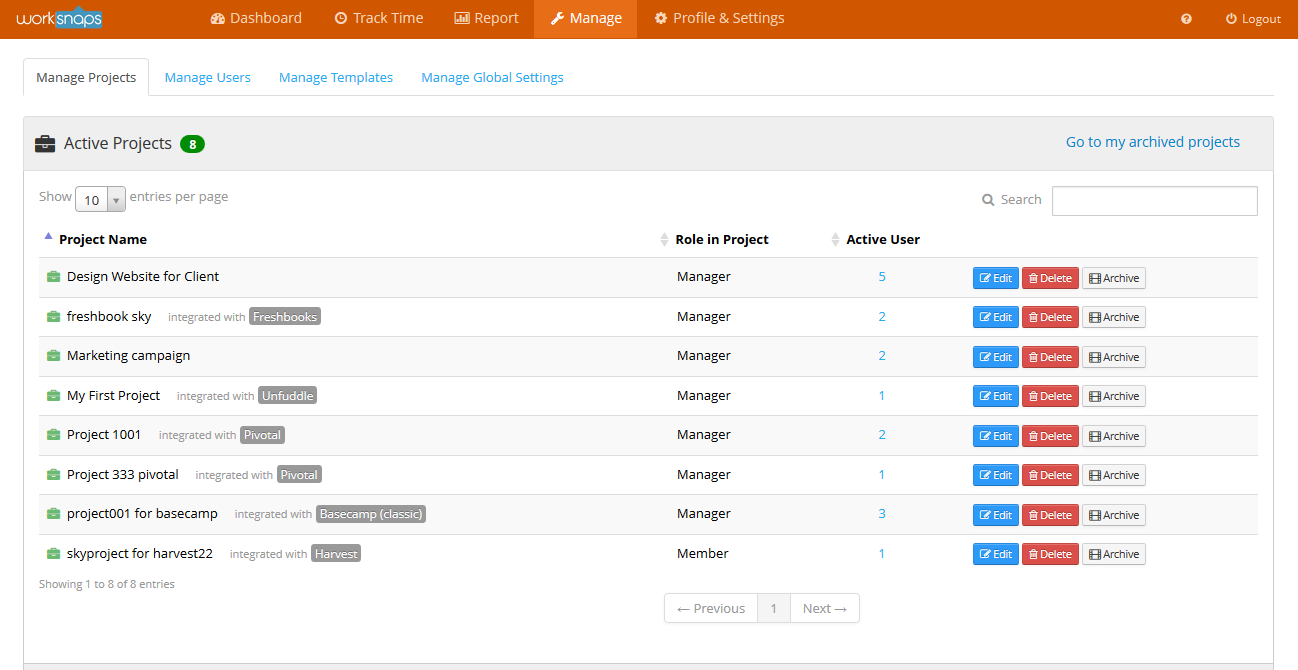Screen dimensions: 1298x670
Task: Click the active user count for Design Website
Action: pos(881,276)
